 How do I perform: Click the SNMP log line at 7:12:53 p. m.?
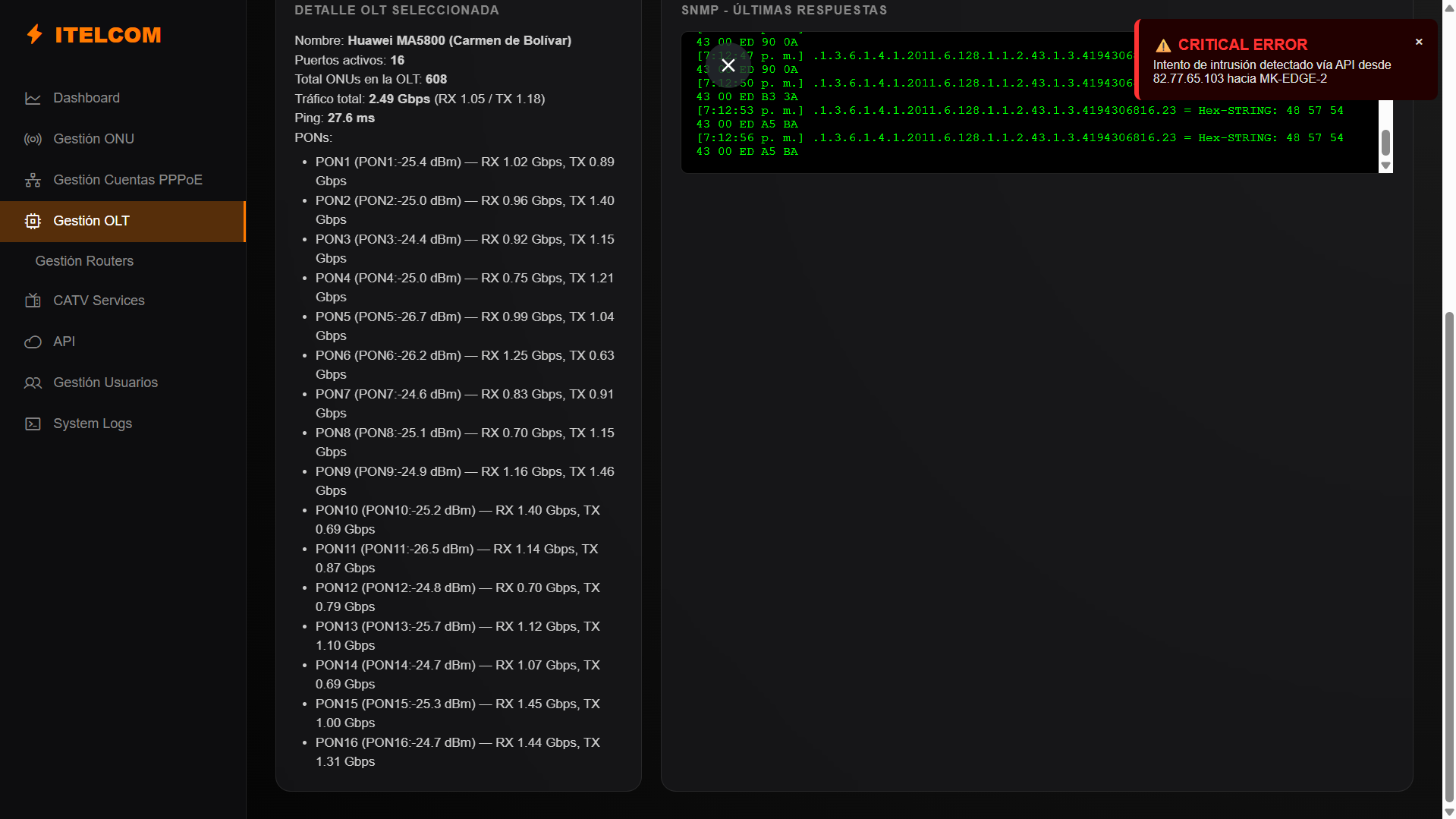click(x=1020, y=117)
